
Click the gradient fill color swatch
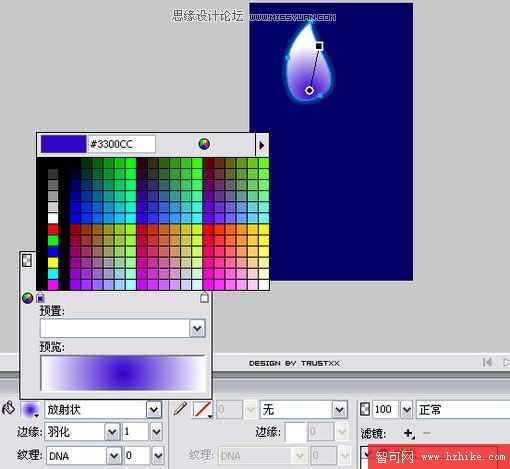(30, 410)
